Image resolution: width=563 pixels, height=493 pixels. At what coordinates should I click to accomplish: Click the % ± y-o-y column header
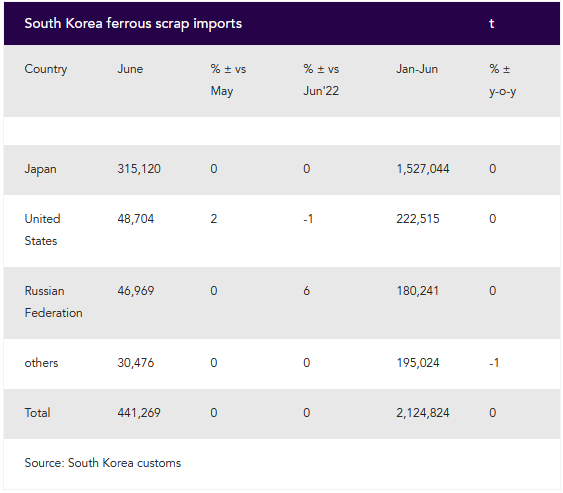click(503, 80)
